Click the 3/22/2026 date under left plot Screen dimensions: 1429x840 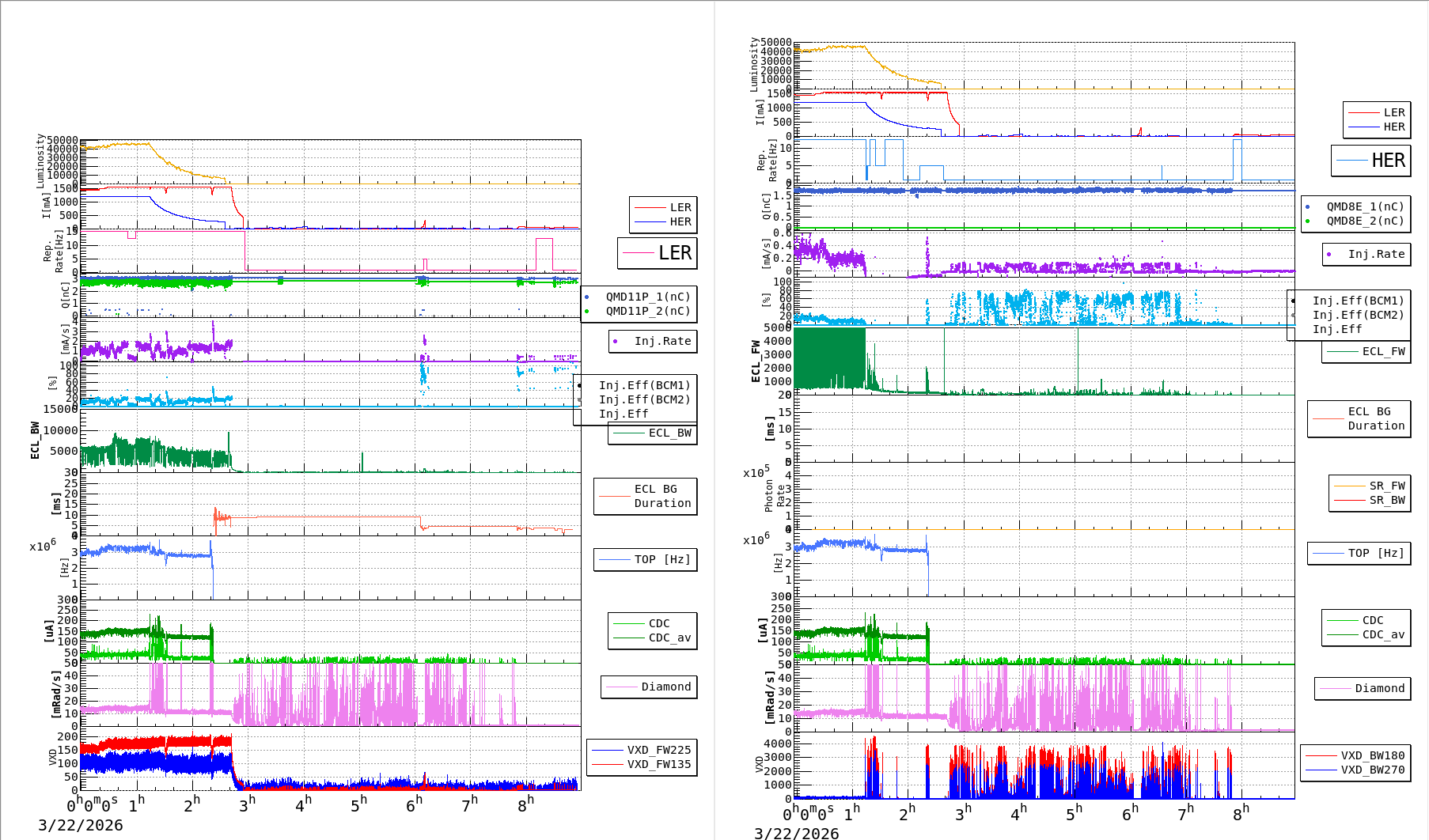(x=81, y=825)
